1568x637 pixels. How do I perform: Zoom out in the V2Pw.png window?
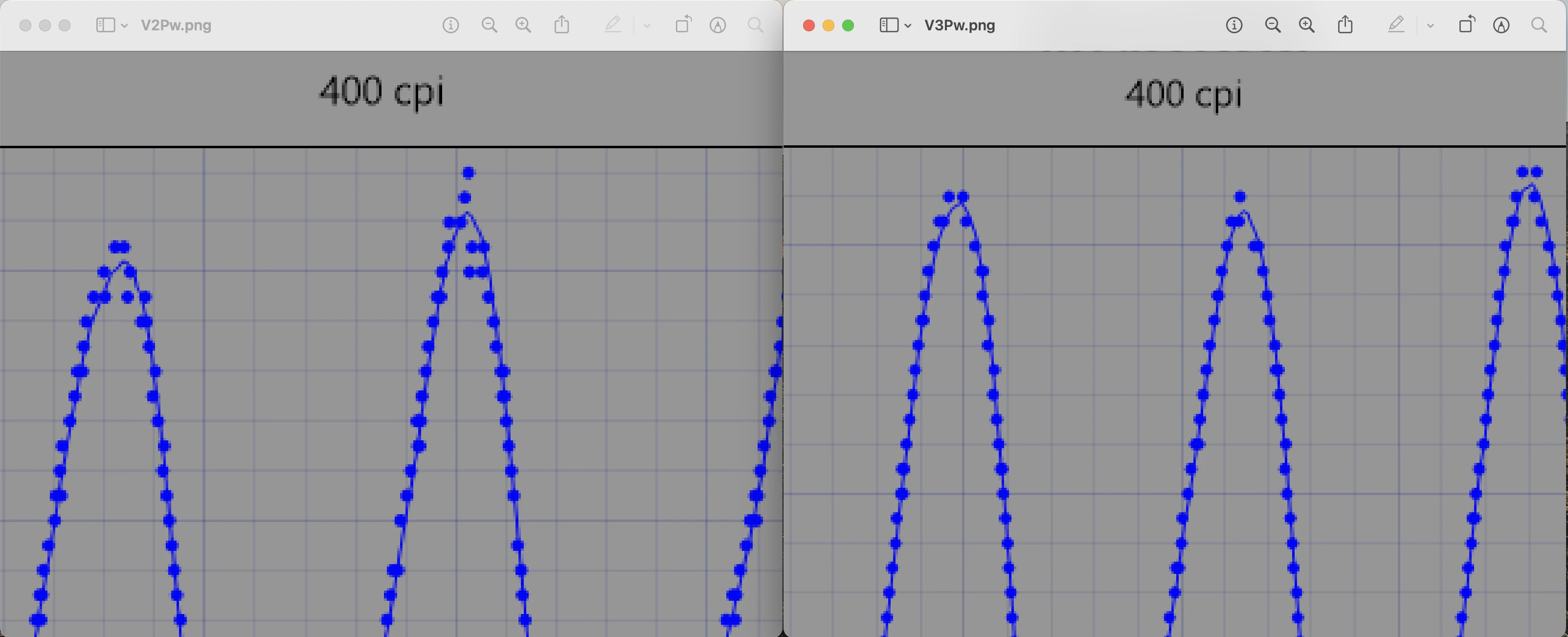489,25
